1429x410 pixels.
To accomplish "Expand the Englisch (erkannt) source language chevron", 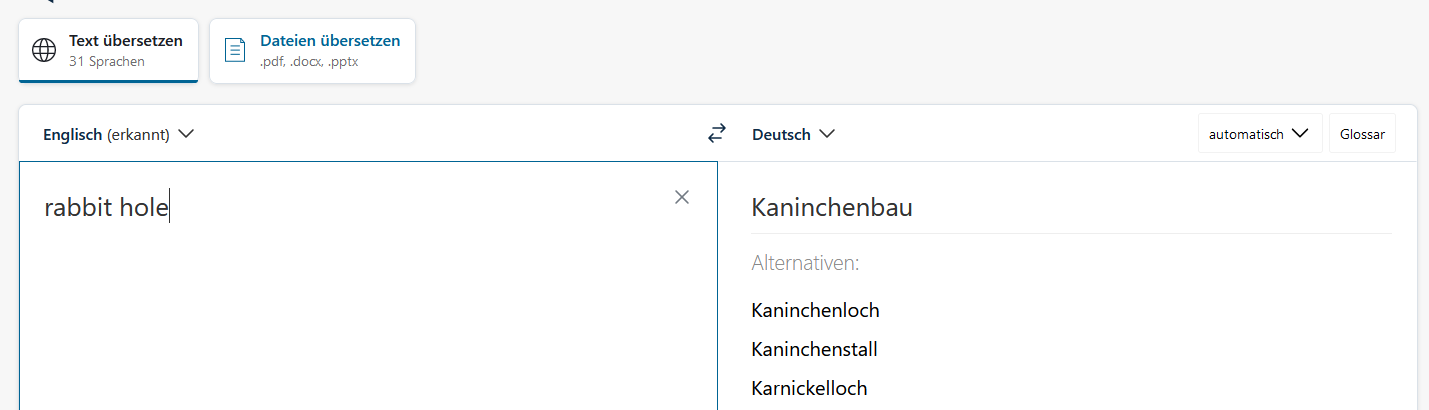I will point(186,134).
